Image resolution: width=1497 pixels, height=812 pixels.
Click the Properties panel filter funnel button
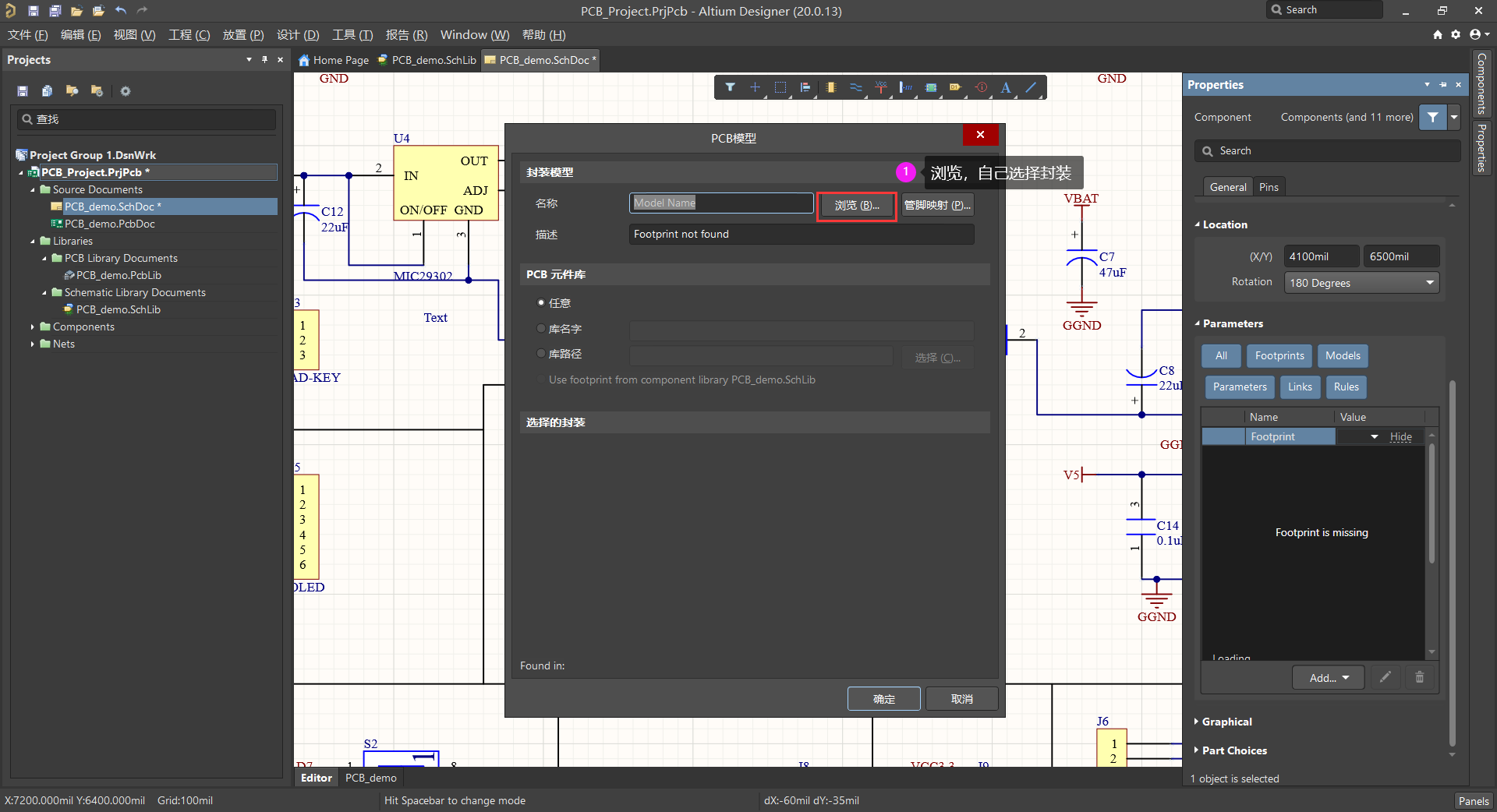pos(1433,117)
